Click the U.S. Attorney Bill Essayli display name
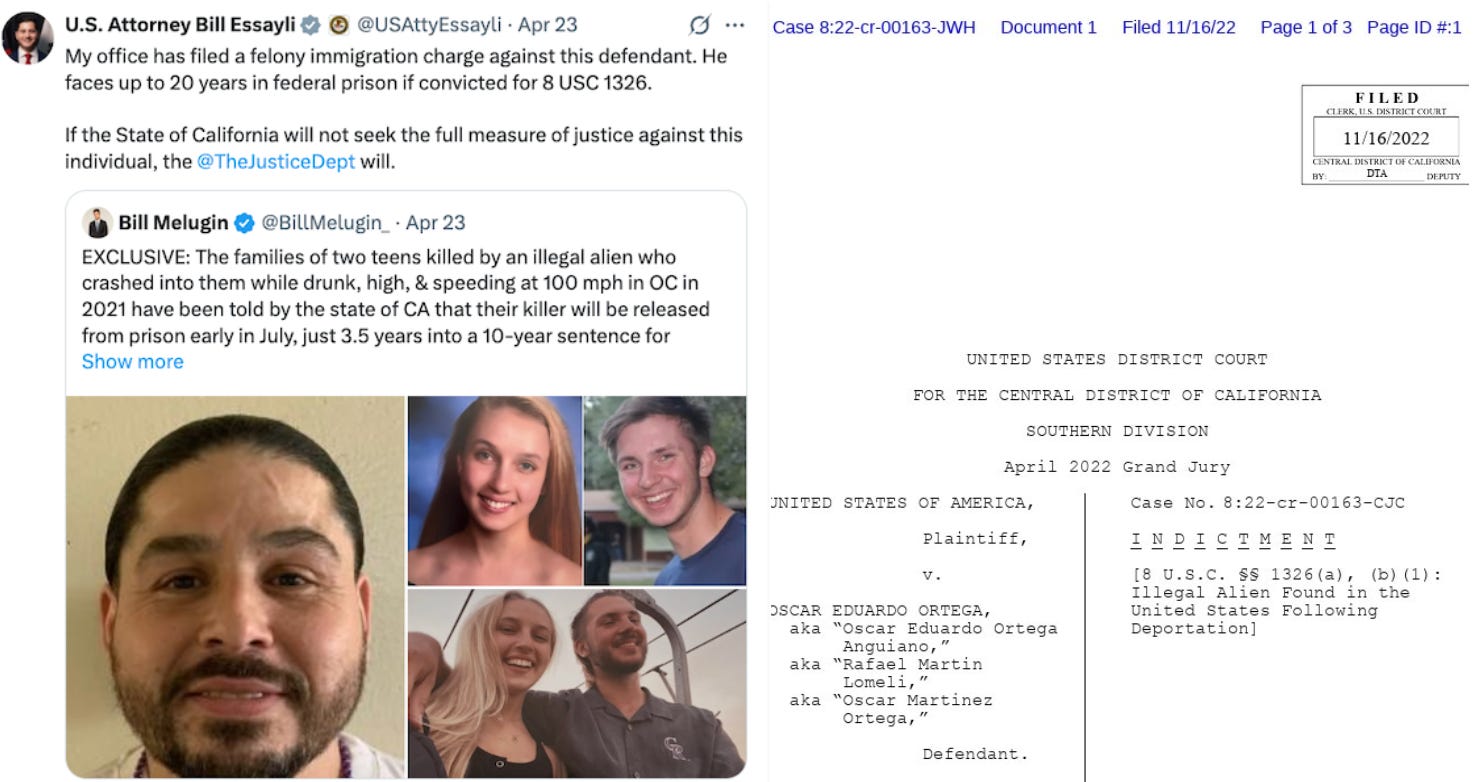 click(180, 25)
